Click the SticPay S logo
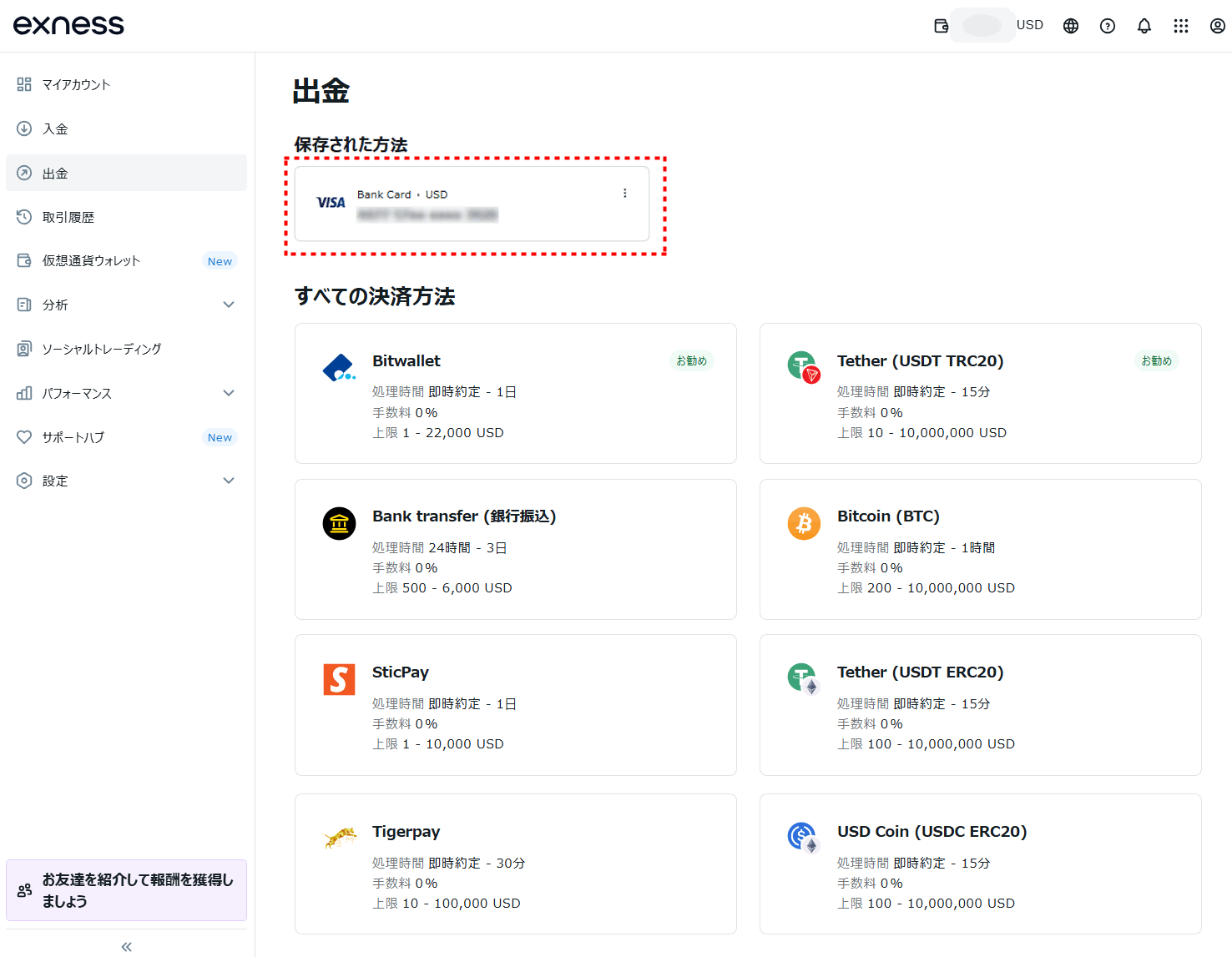 [339, 679]
